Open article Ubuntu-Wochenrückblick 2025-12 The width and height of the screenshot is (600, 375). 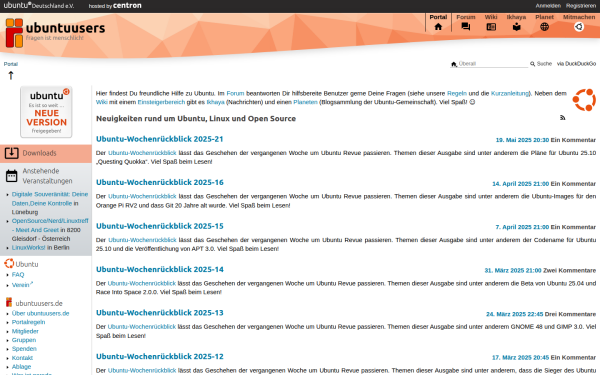[160, 357]
